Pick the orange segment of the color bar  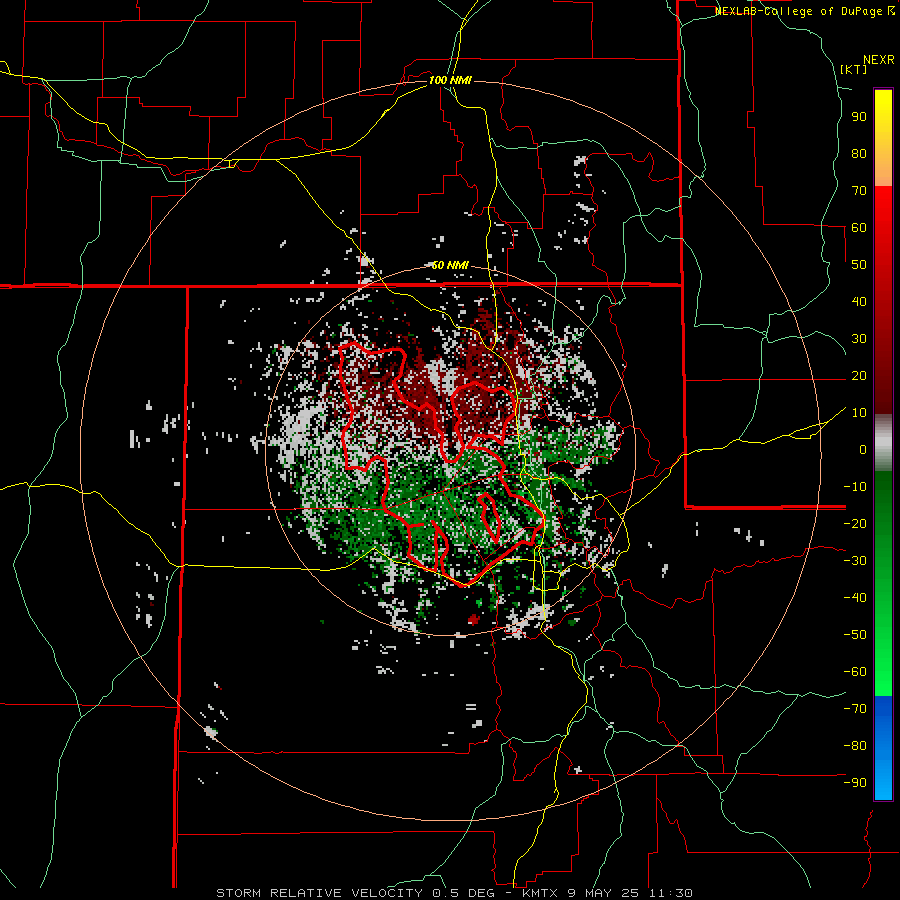pyautogui.click(x=883, y=170)
